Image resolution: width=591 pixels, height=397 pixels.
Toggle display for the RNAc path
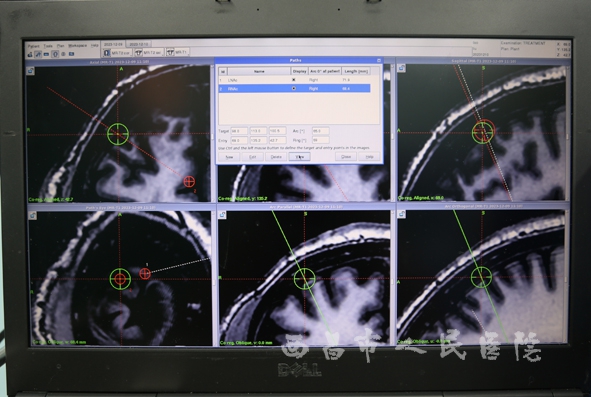[x=294, y=88]
